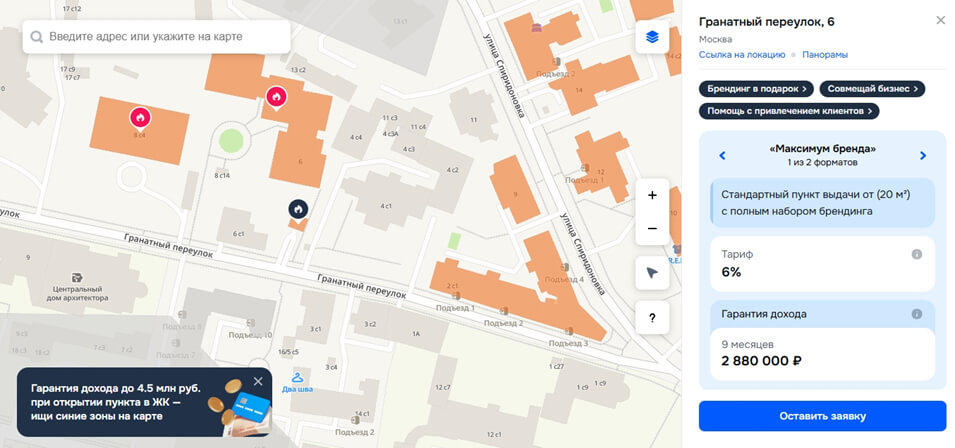
Task: Focus the address search field
Action: click(157, 37)
